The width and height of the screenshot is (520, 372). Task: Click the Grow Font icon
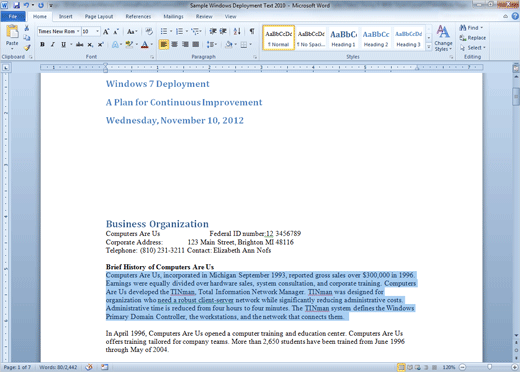[x=106, y=32]
